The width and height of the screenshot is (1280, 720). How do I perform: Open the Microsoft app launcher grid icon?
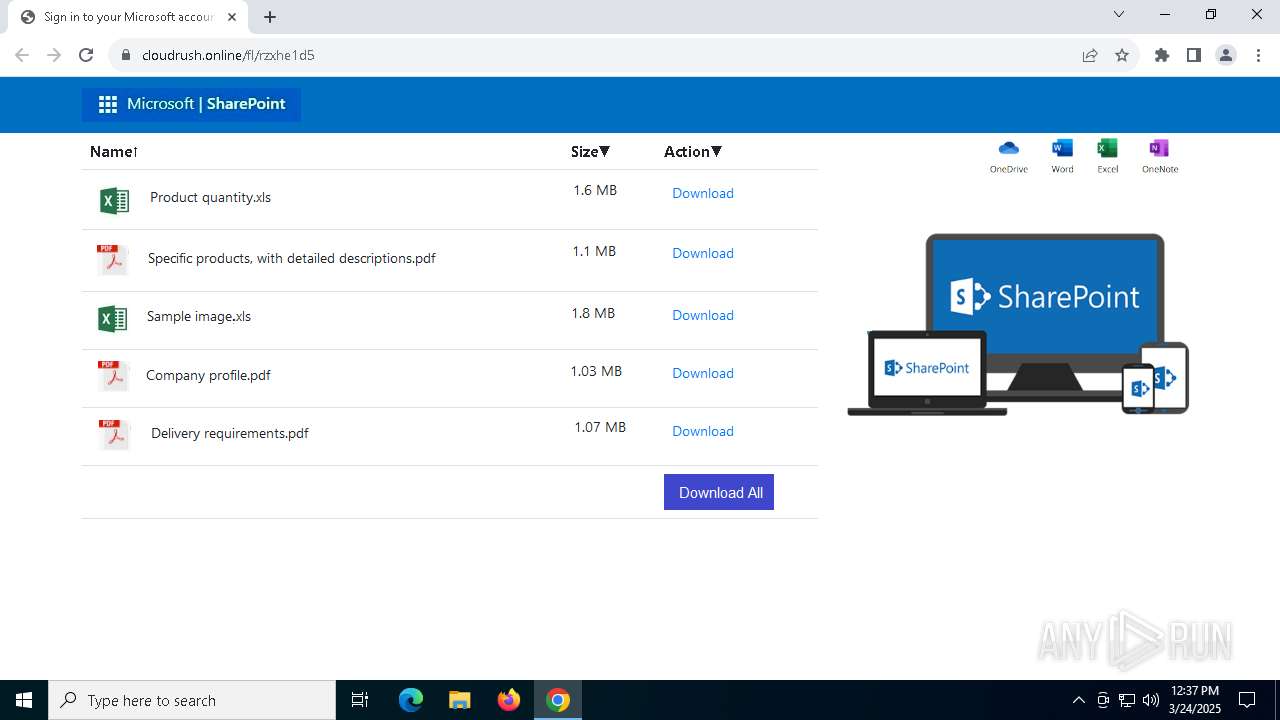(x=108, y=104)
